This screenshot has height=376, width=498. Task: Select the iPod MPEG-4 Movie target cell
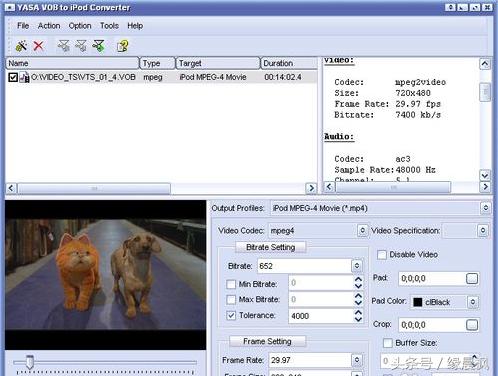(213, 77)
